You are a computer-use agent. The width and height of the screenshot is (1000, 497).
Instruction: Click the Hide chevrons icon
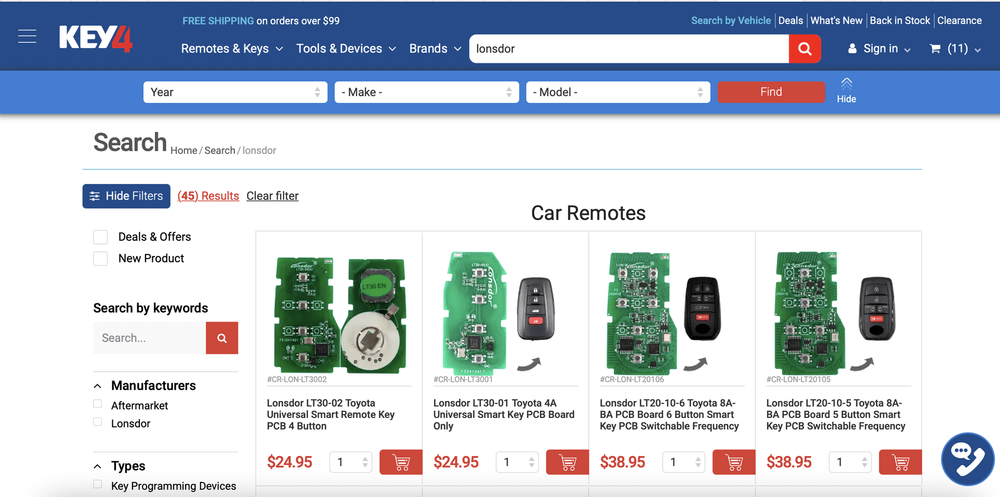pyautogui.click(x=846, y=84)
